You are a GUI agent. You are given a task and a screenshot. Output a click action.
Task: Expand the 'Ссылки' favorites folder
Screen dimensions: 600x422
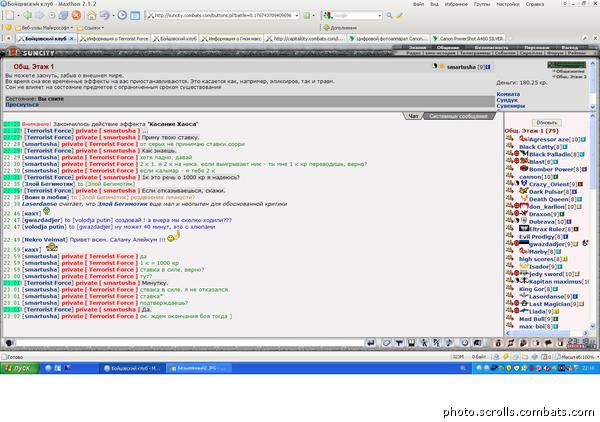[90, 28]
